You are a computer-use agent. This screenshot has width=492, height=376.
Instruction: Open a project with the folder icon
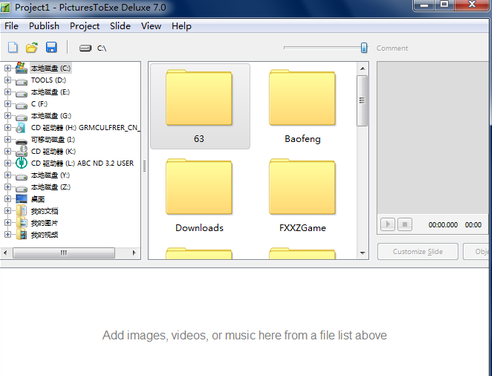click(32, 48)
